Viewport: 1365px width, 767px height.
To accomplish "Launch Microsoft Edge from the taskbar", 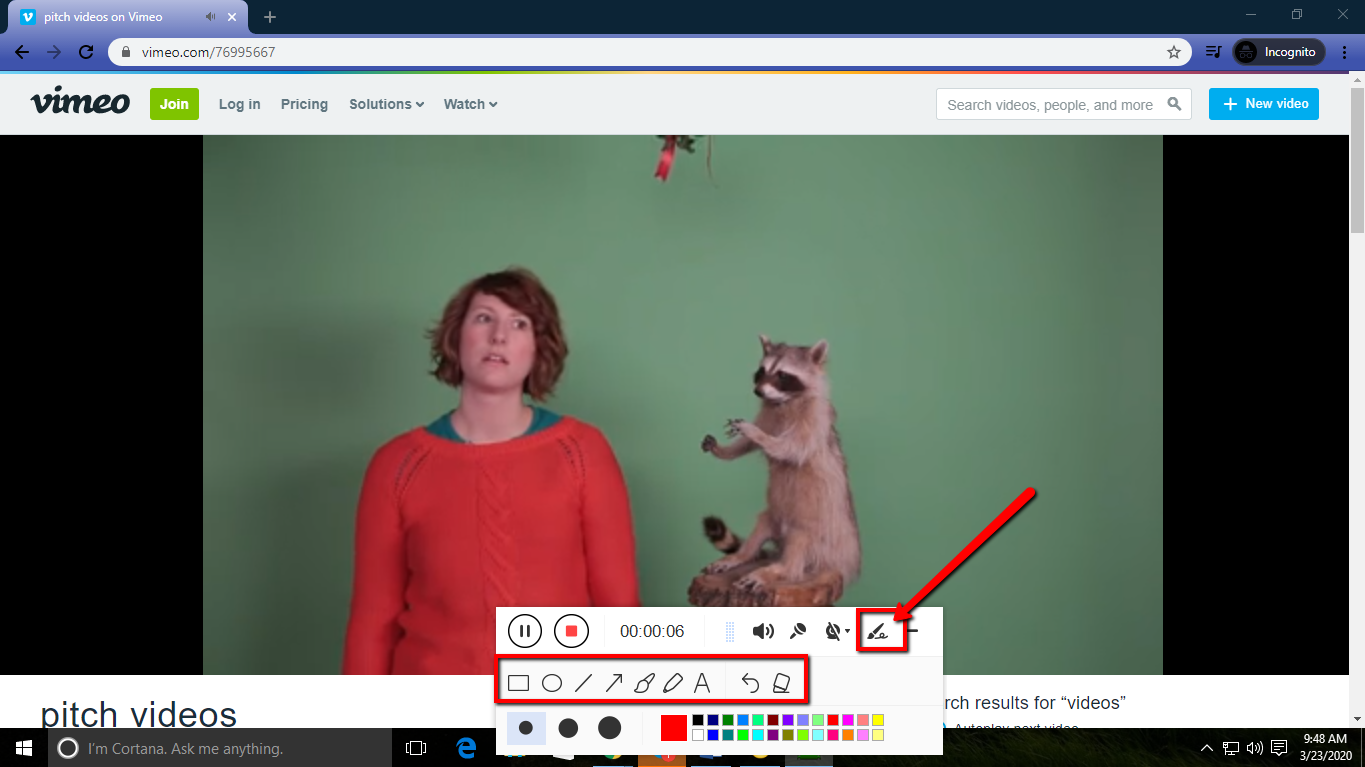I will pos(466,748).
